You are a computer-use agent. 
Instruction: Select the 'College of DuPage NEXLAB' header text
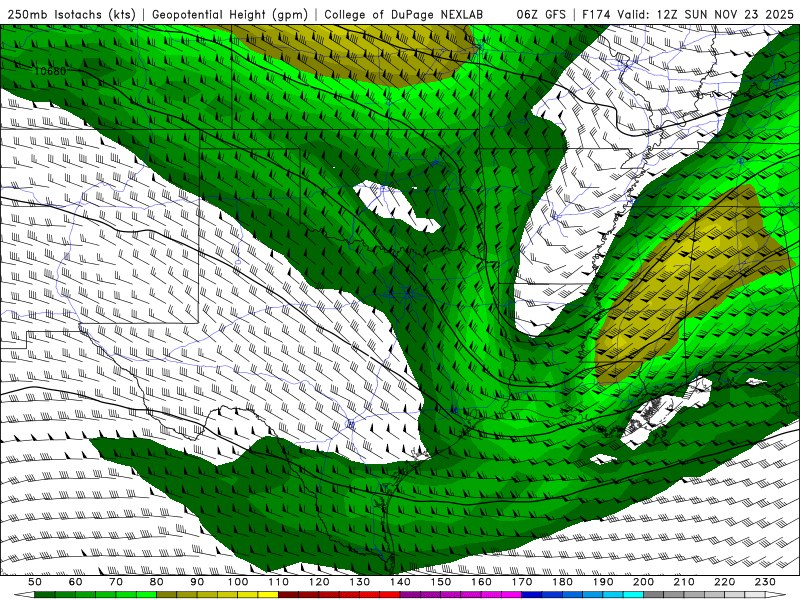coord(404,14)
